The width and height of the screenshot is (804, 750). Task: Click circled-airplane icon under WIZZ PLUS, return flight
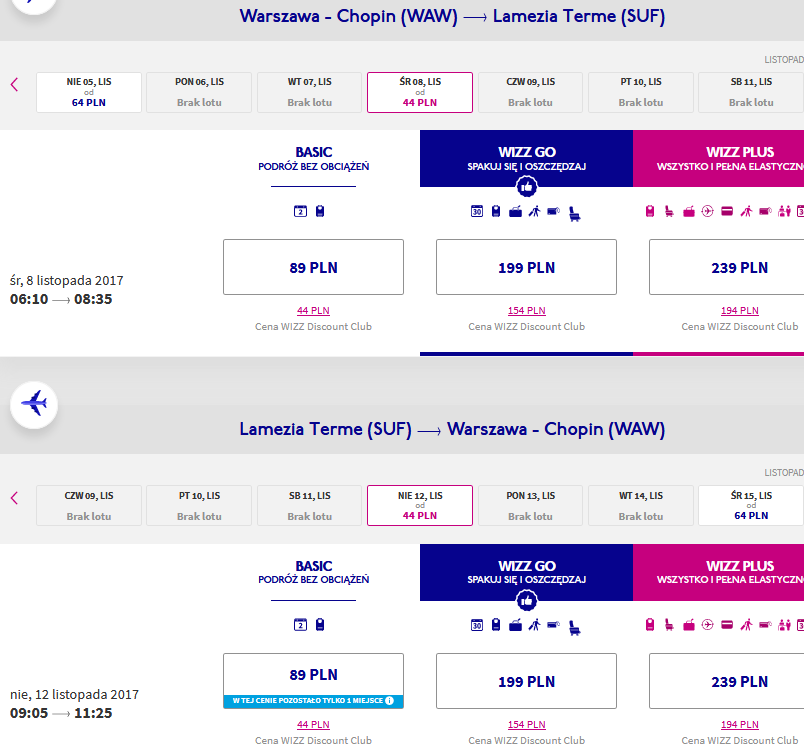coord(708,624)
